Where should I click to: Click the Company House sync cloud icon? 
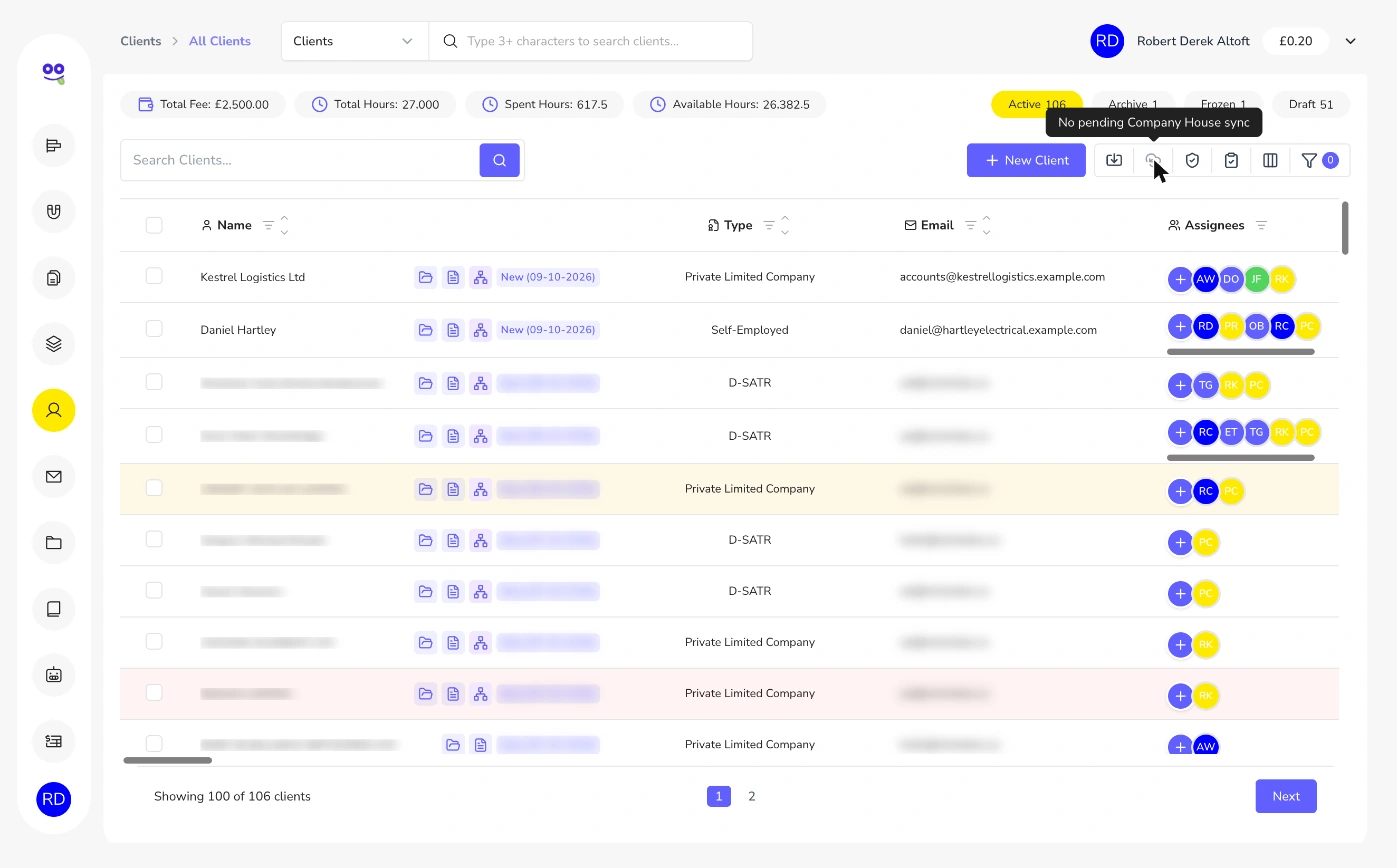(1153, 160)
